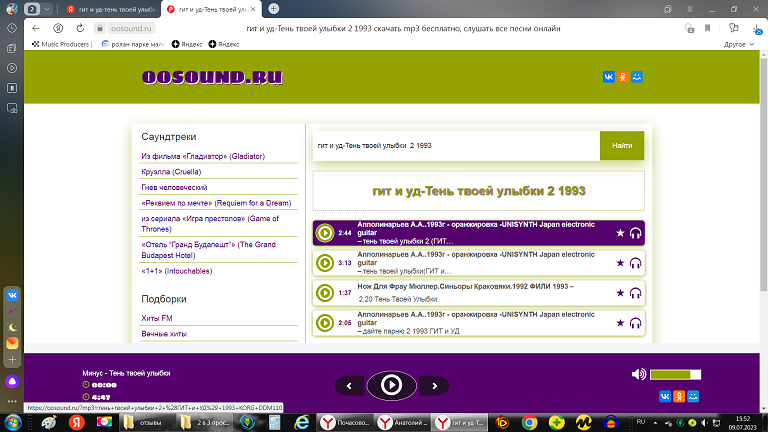Viewport: 768px width, 432px height.
Task: Open VK in browser sidebar
Action: (12, 295)
